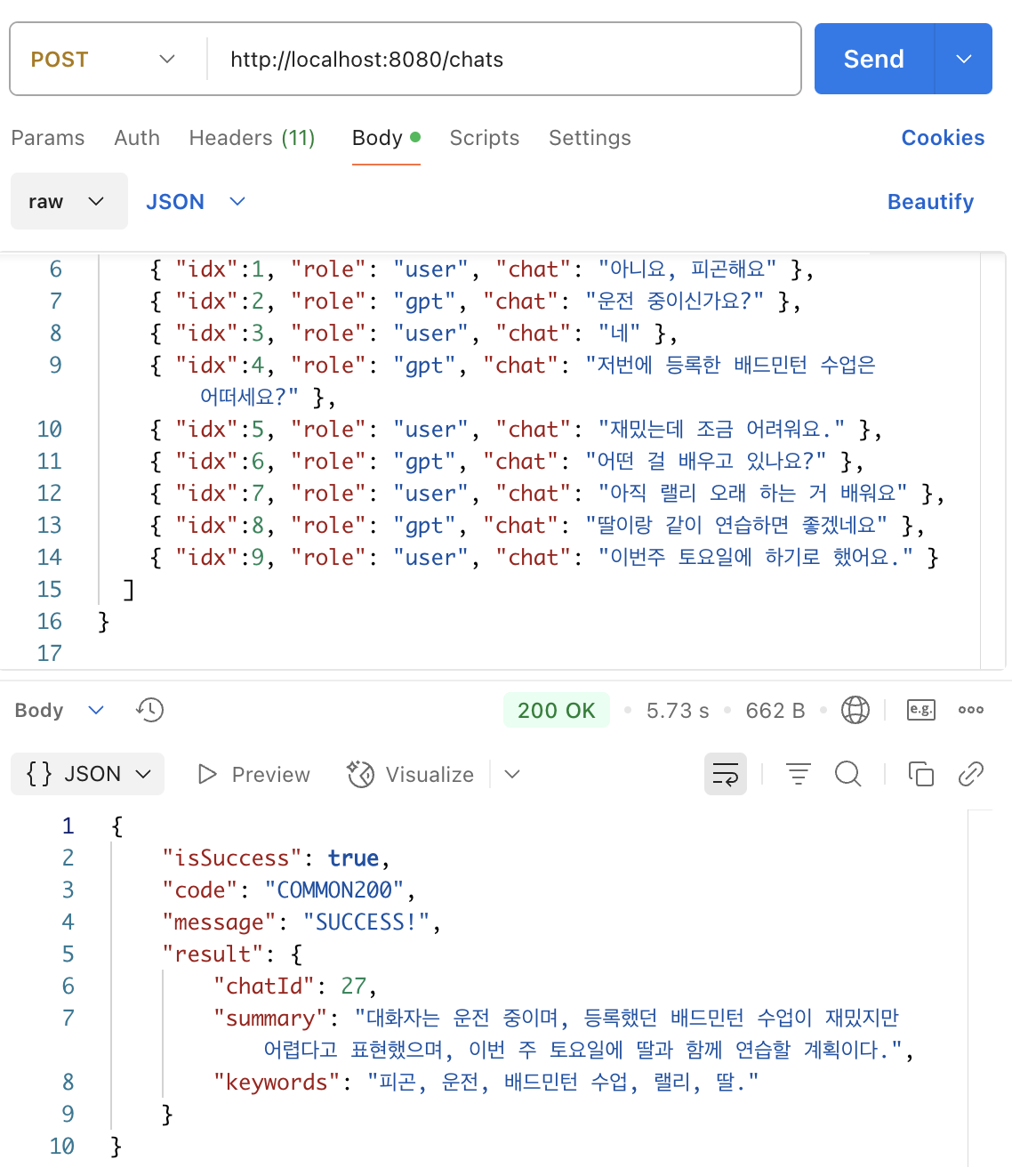This screenshot has height=1176, width=1012.
Task: Click the "keywords" response line
Action: coord(486,1083)
